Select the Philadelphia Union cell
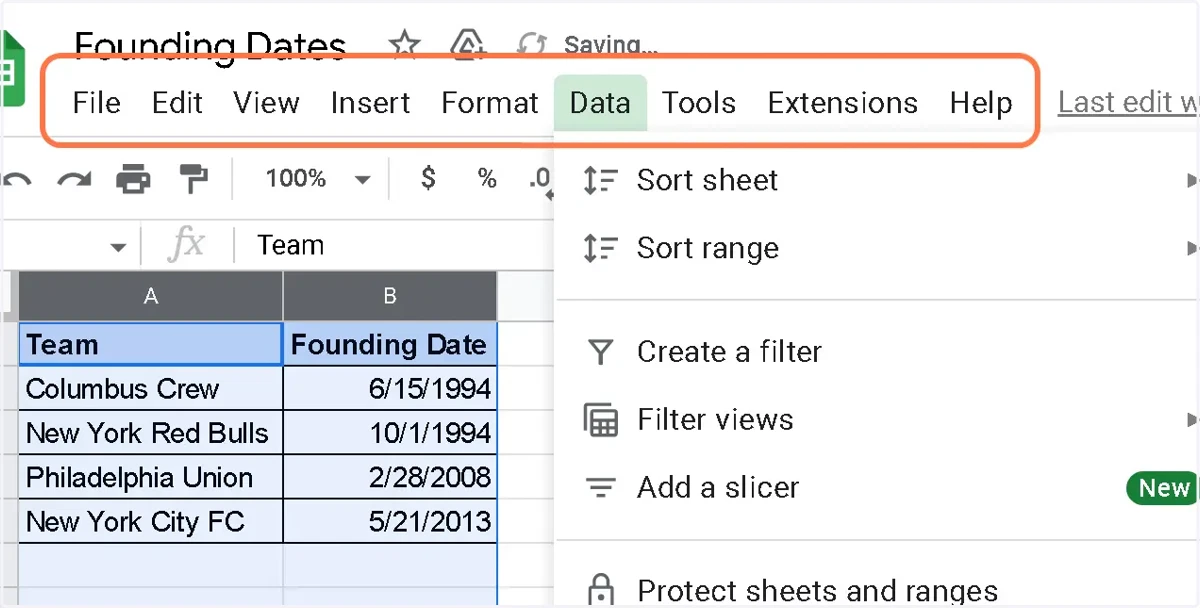Screen dimensions: 1200x608 click(x=151, y=476)
